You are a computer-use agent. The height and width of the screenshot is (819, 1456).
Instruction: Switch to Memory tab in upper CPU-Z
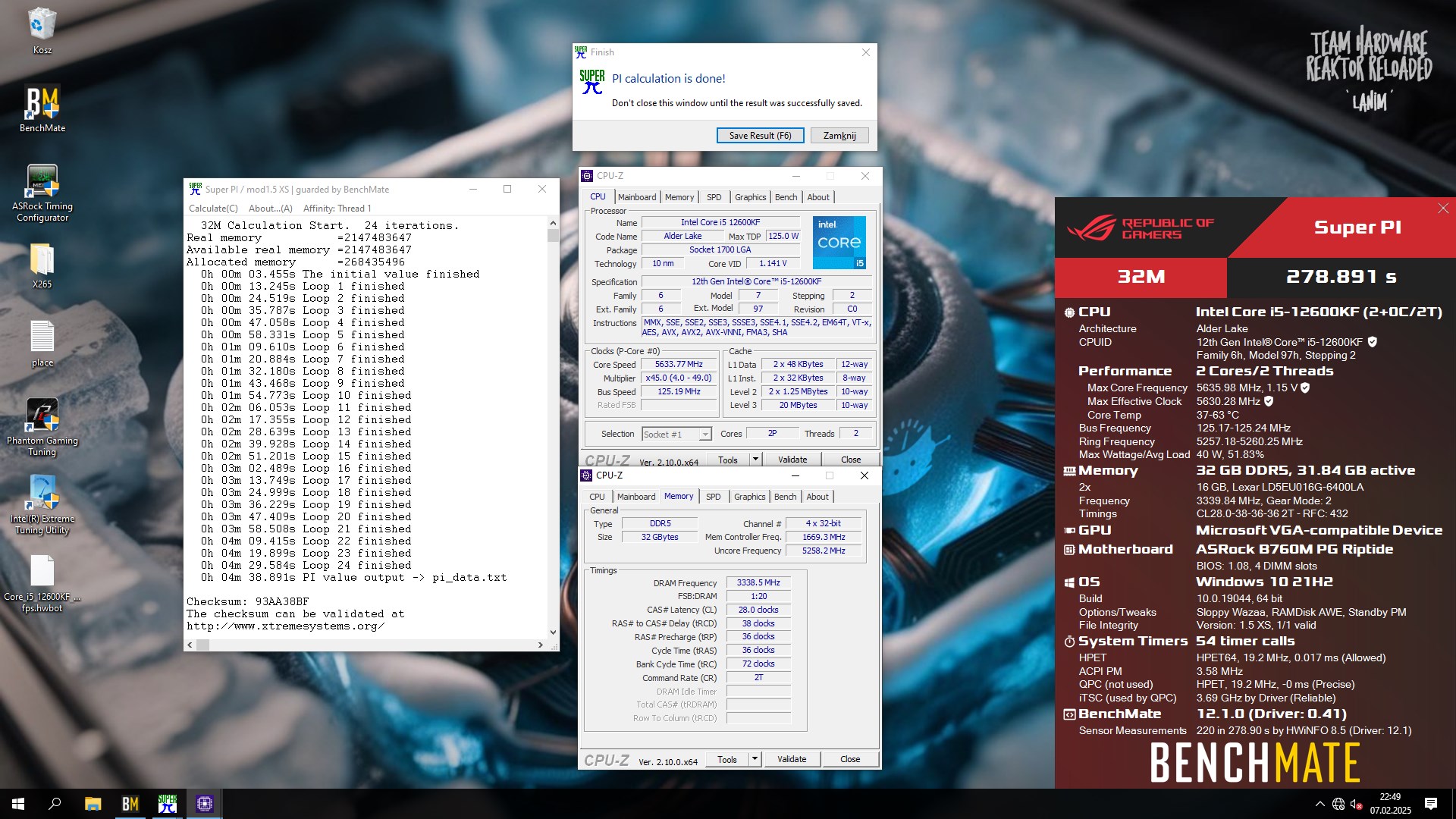679,197
